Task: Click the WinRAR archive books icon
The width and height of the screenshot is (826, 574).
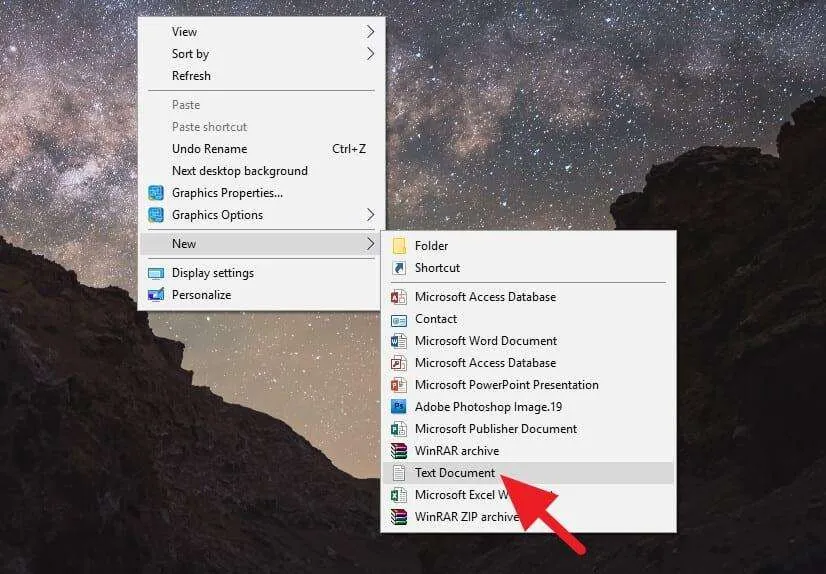Action: (x=399, y=451)
